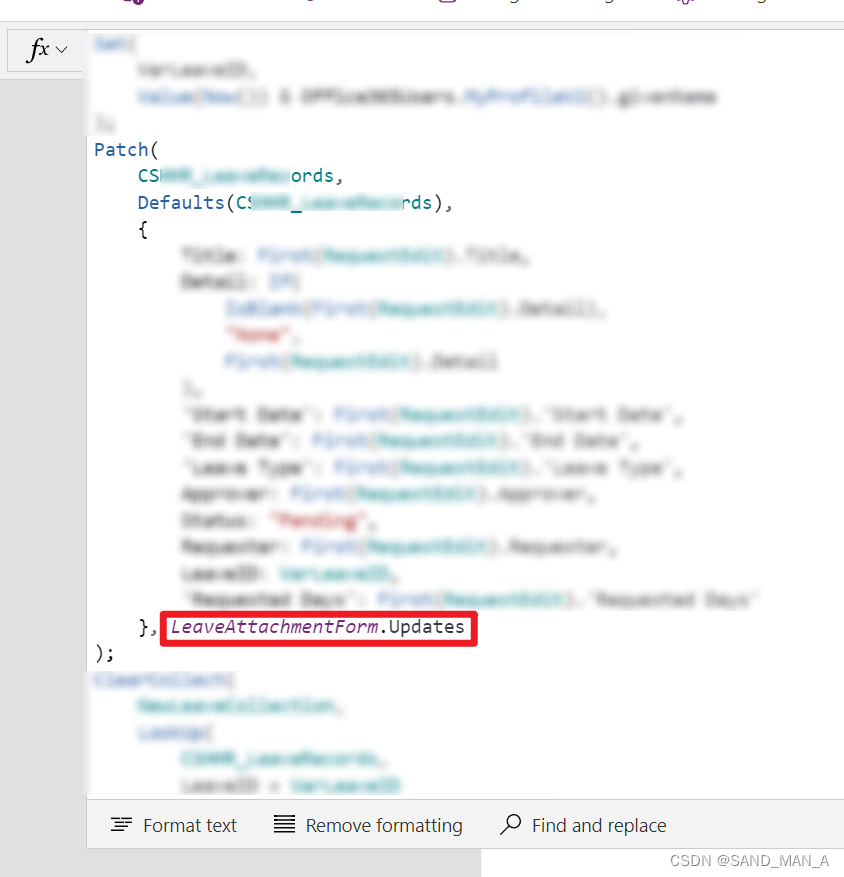Click the Format text icon

[122, 825]
